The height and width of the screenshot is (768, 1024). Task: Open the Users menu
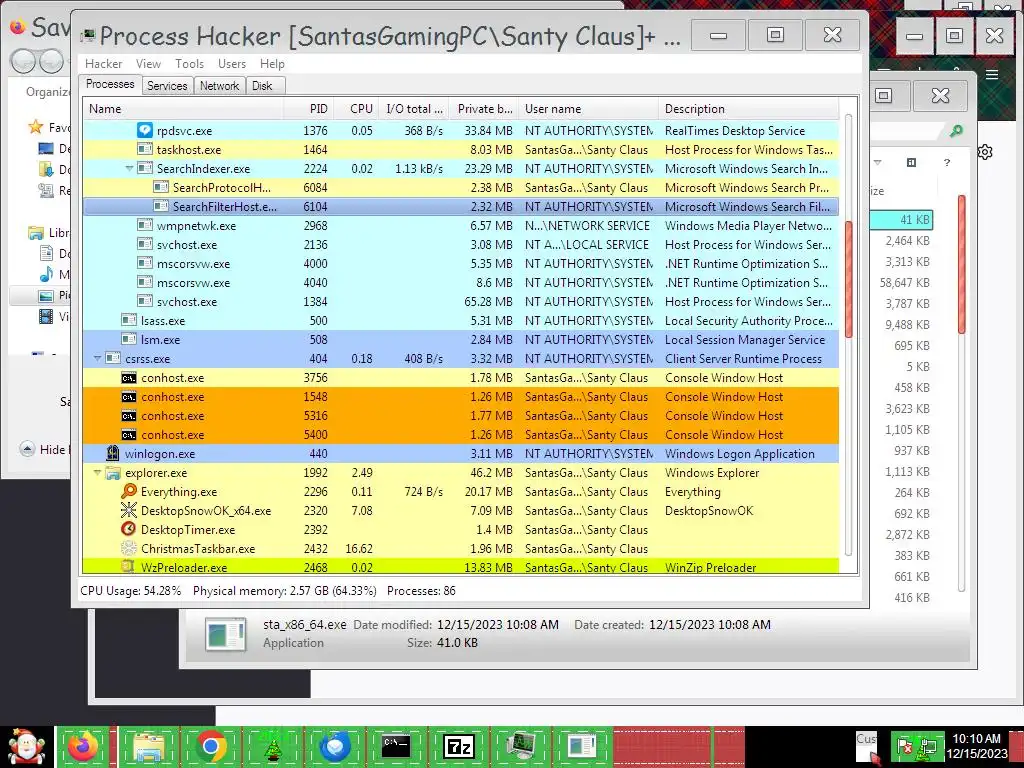232,64
